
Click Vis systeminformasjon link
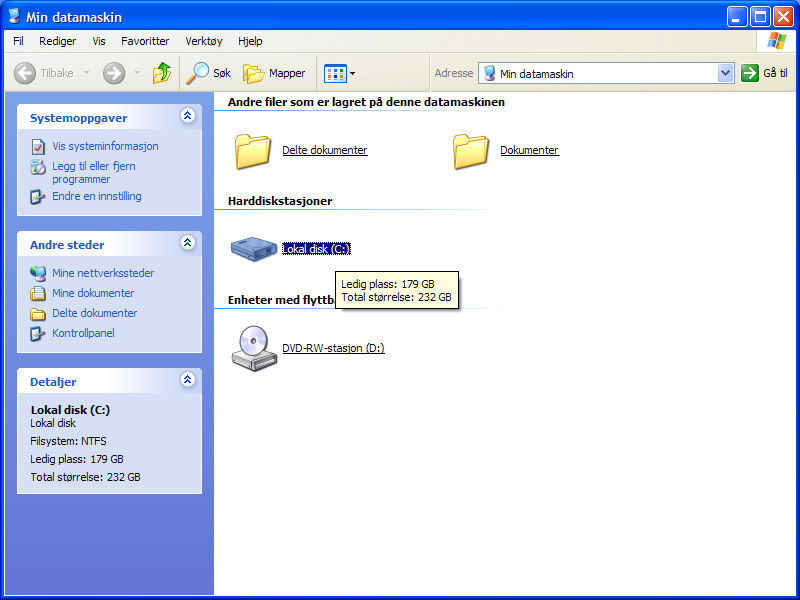coord(105,146)
